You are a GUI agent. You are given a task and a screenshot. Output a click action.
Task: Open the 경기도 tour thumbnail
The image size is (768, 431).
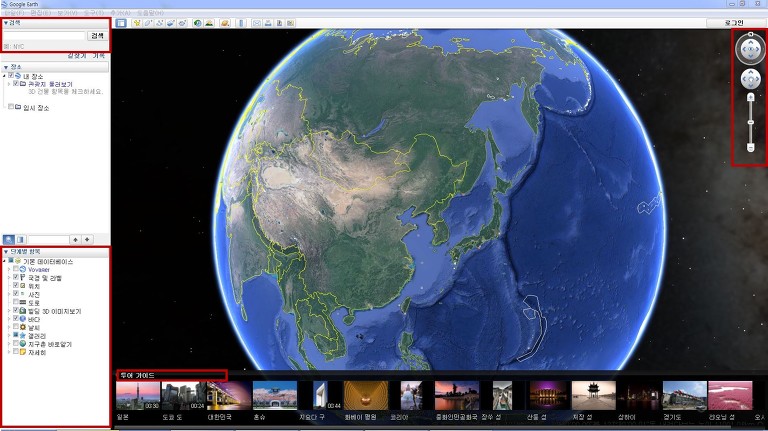point(684,396)
